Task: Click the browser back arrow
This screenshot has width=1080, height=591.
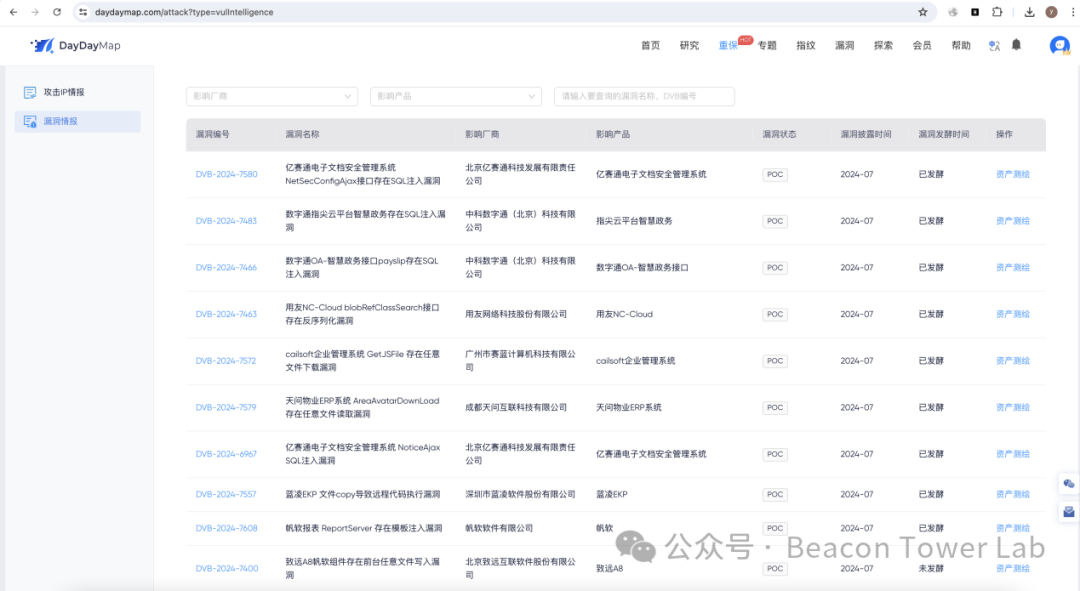Action: click(13, 12)
